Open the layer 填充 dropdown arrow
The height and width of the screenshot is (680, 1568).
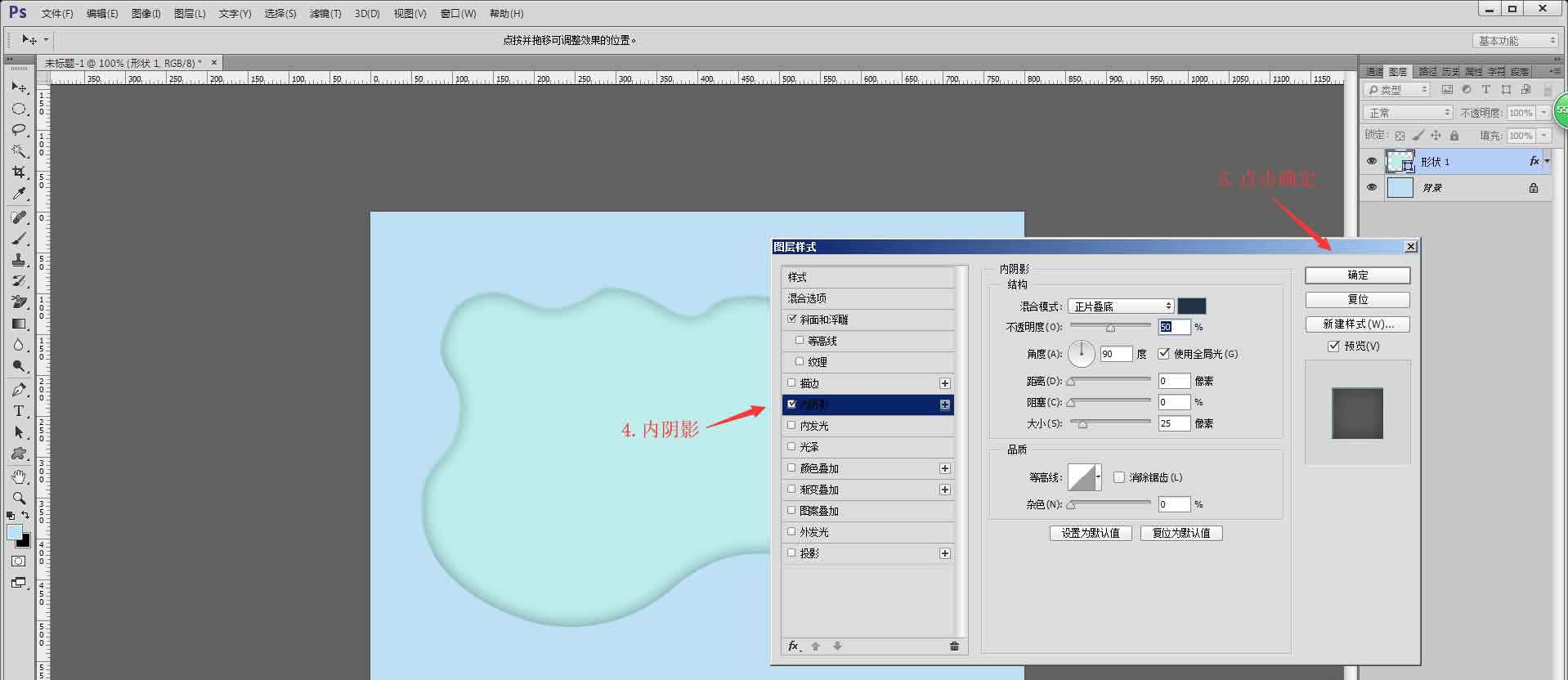tap(1543, 136)
